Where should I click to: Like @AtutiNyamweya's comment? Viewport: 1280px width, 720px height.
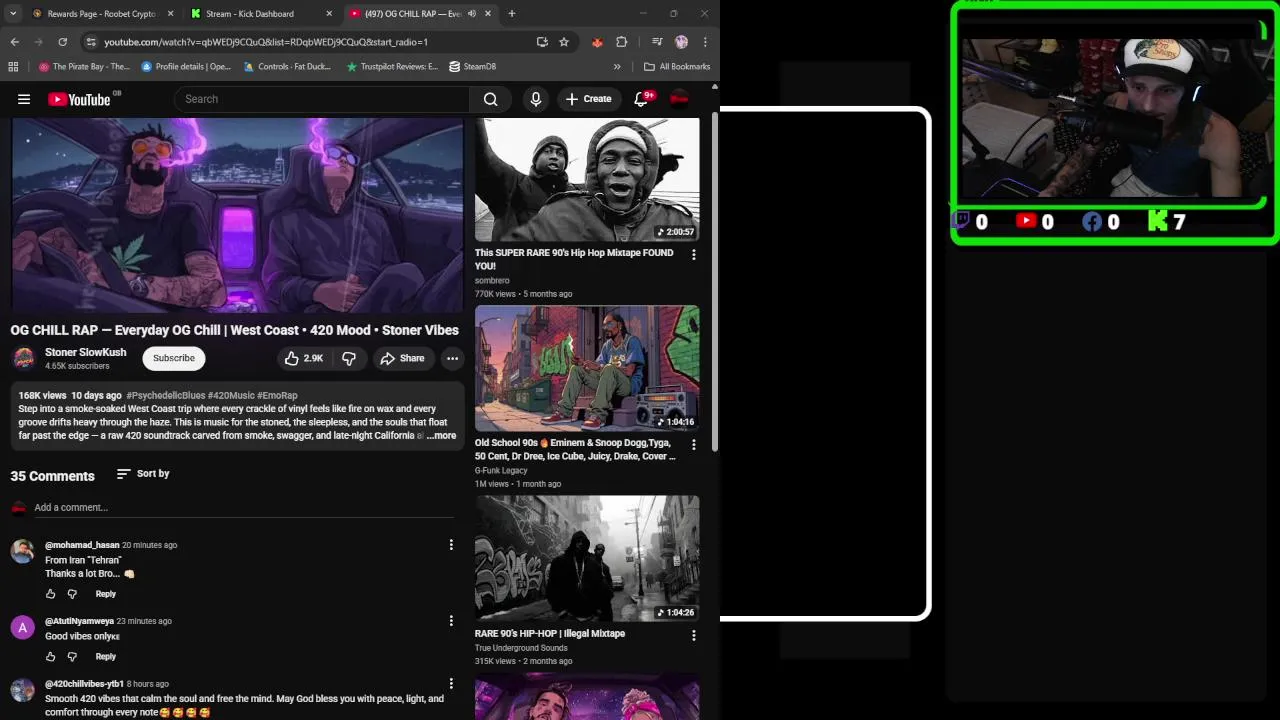click(50, 657)
